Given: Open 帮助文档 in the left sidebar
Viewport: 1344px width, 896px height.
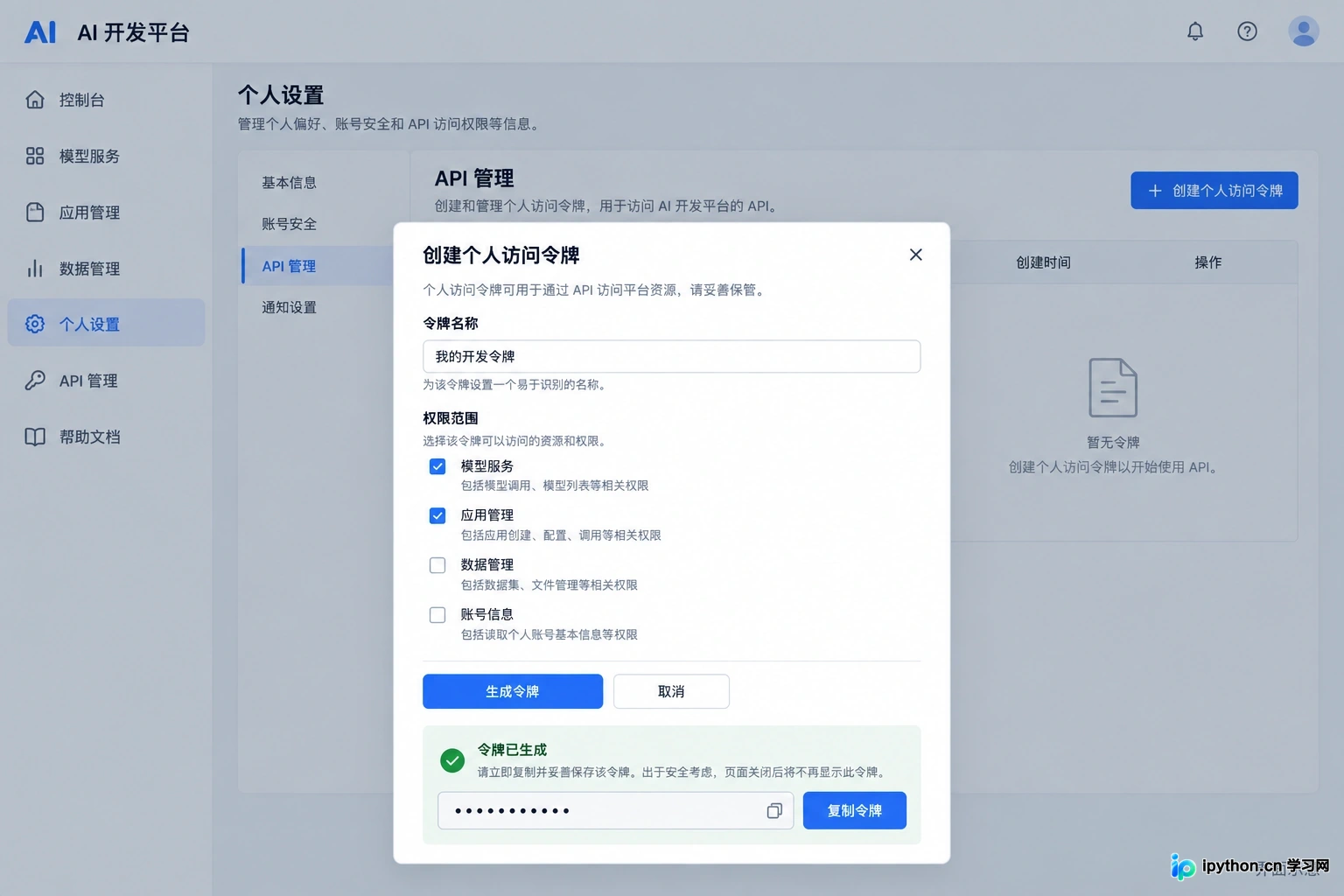Looking at the screenshot, I should pyautogui.click(x=106, y=437).
